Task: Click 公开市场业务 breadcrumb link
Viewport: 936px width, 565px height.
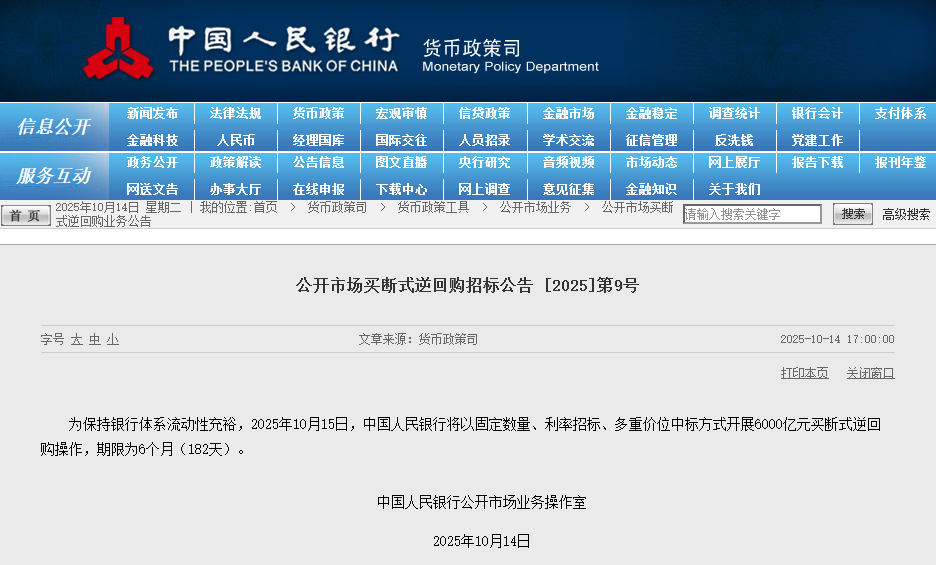Action: click(x=535, y=207)
